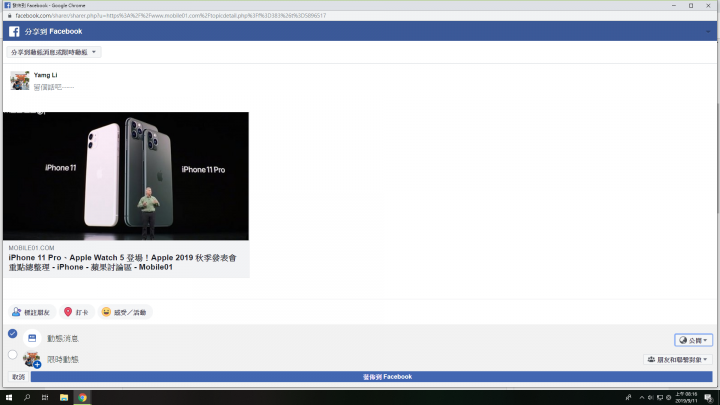Open the friends and contacts audience dropdown
This screenshot has height=405, width=720.
point(677,360)
